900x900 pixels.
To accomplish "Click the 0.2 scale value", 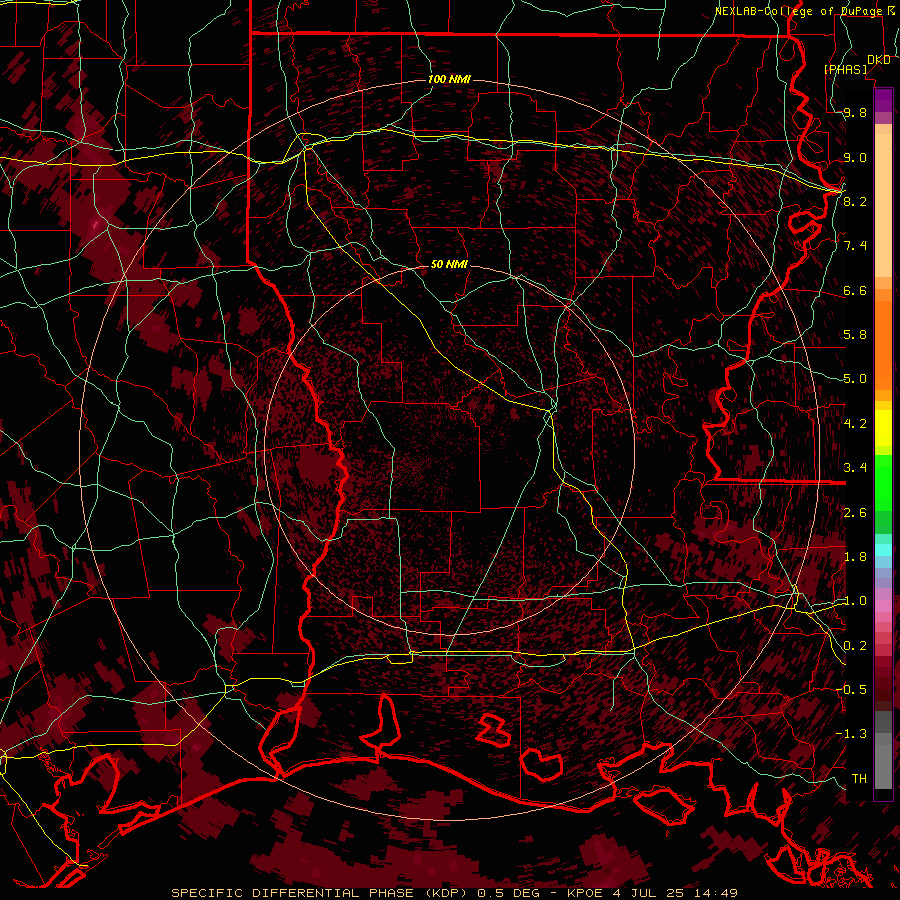I will coord(855,646).
